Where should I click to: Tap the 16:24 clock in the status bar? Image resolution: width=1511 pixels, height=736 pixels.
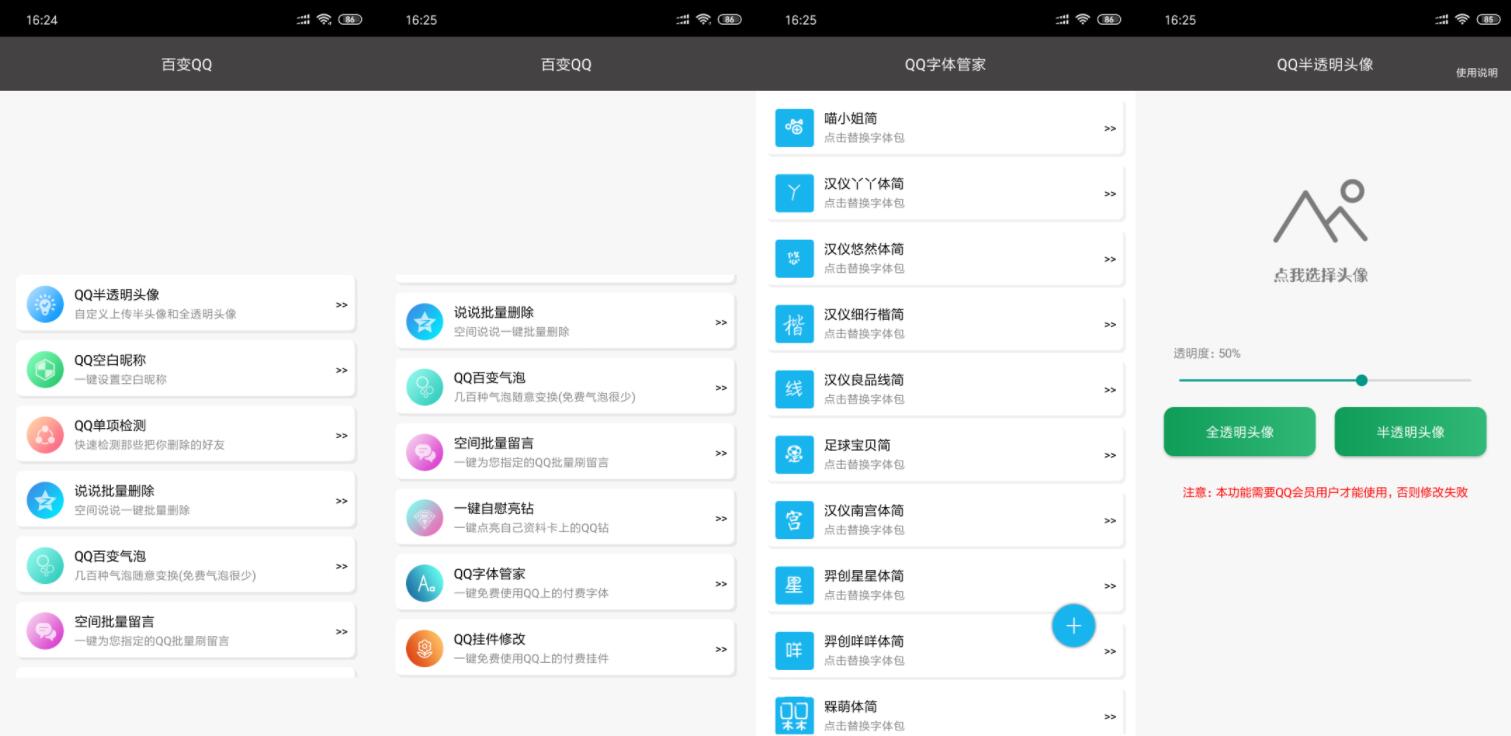(42, 19)
